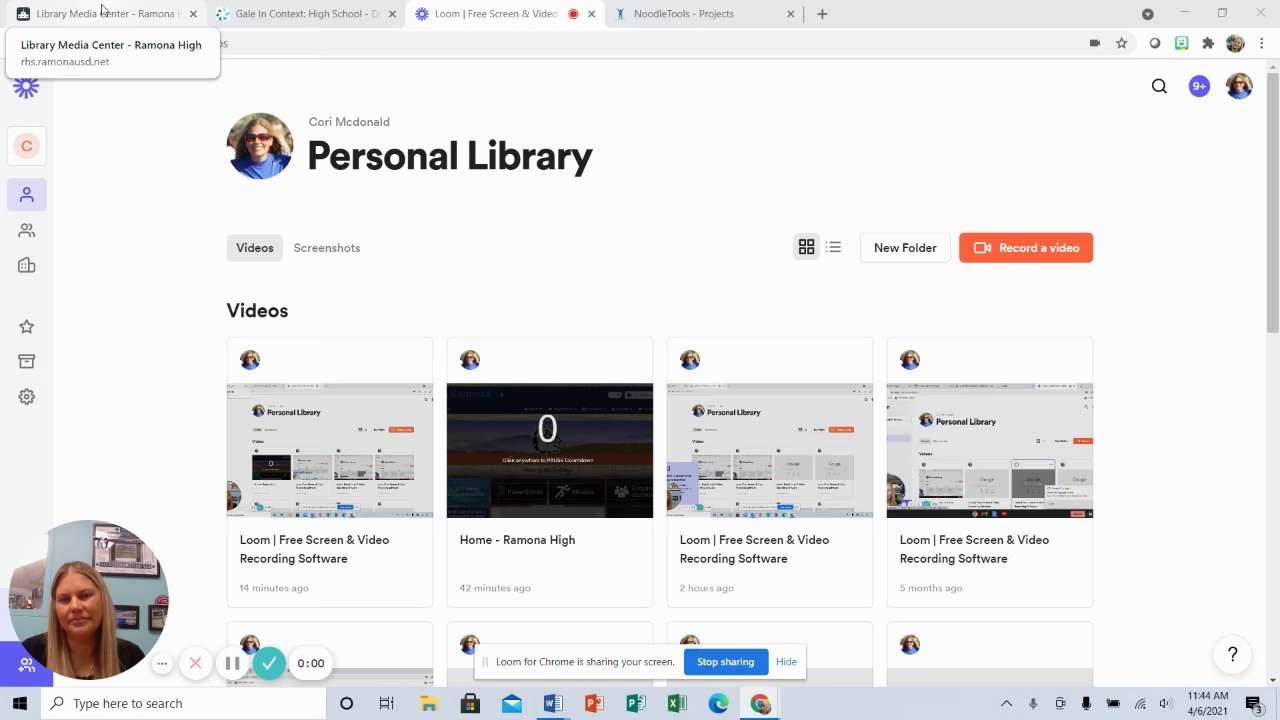
Task: Pause the Loom recording
Action: tap(232, 663)
